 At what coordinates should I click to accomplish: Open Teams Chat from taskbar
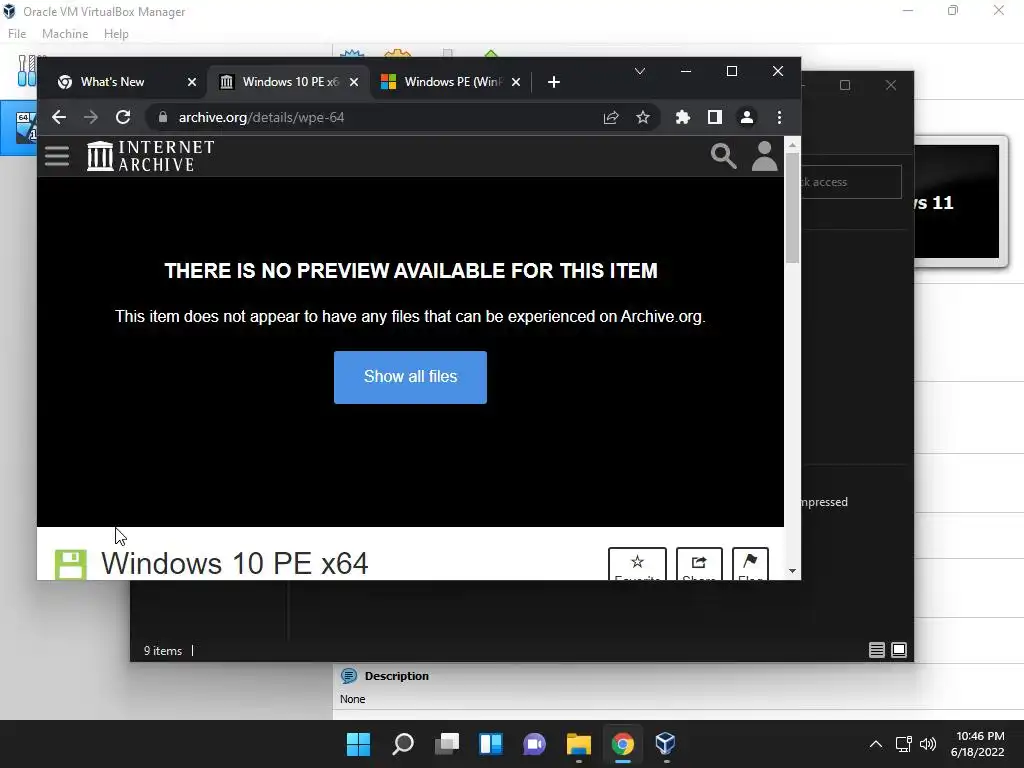tap(534, 744)
